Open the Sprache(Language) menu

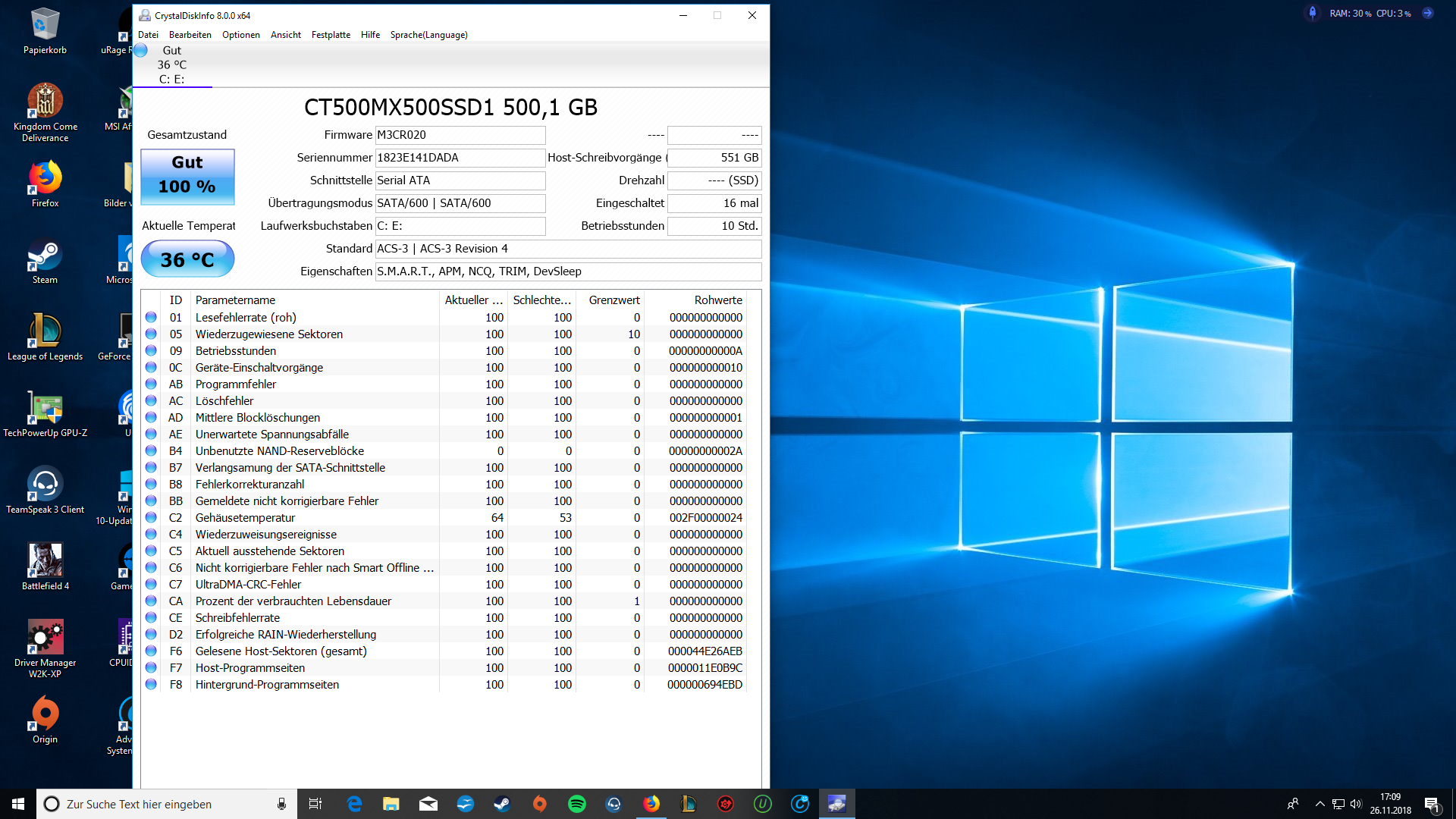pyautogui.click(x=428, y=35)
